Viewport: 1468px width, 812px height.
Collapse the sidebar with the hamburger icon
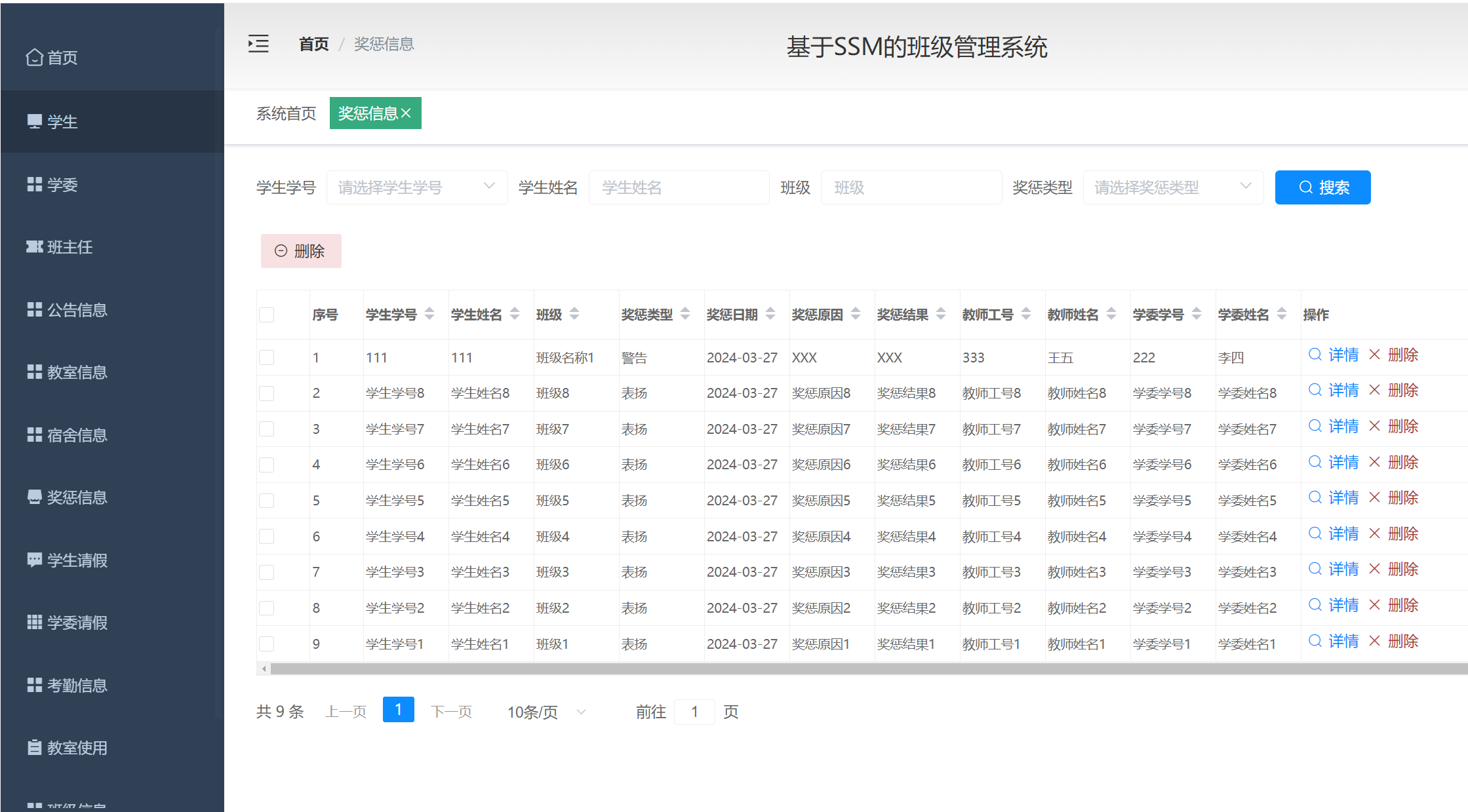(x=258, y=44)
